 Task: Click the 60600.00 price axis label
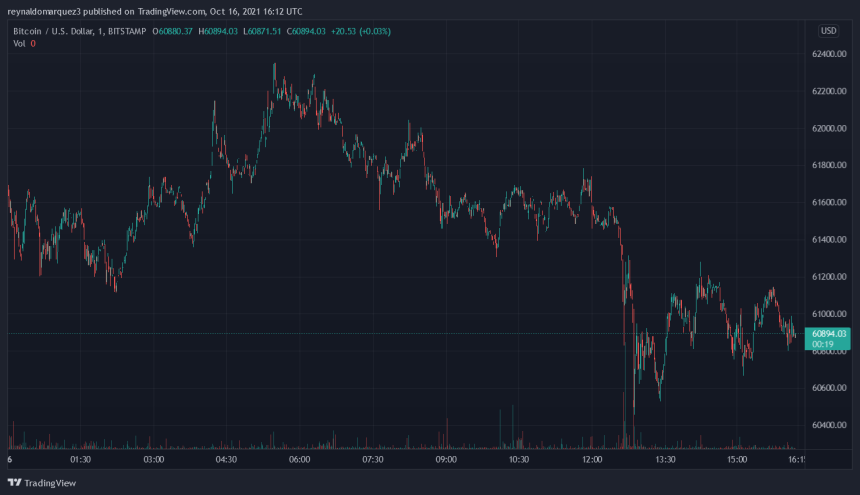click(x=829, y=388)
